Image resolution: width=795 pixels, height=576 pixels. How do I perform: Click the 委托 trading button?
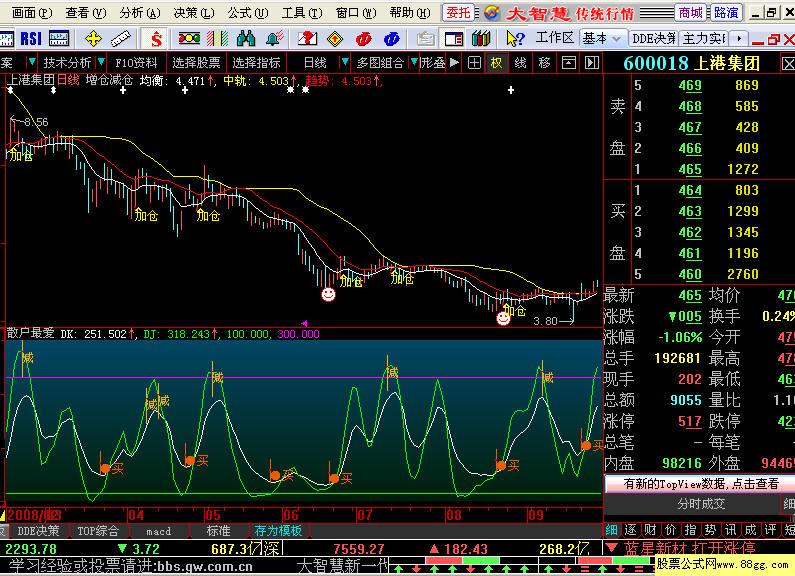(458, 13)
